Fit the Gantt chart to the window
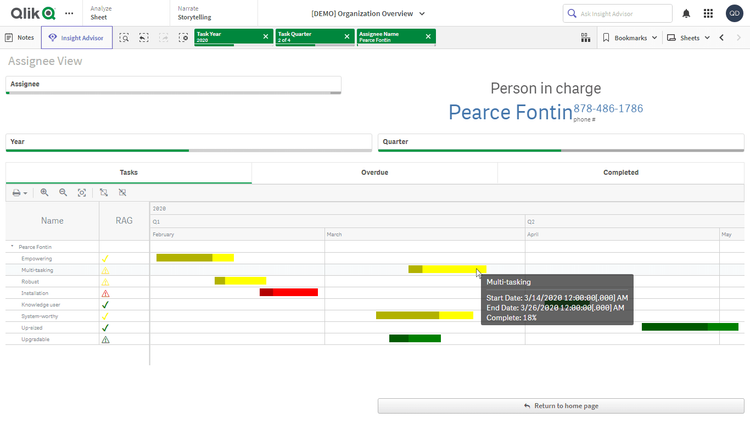This screenshot has height=422, width=750. (x=82, y=192)
